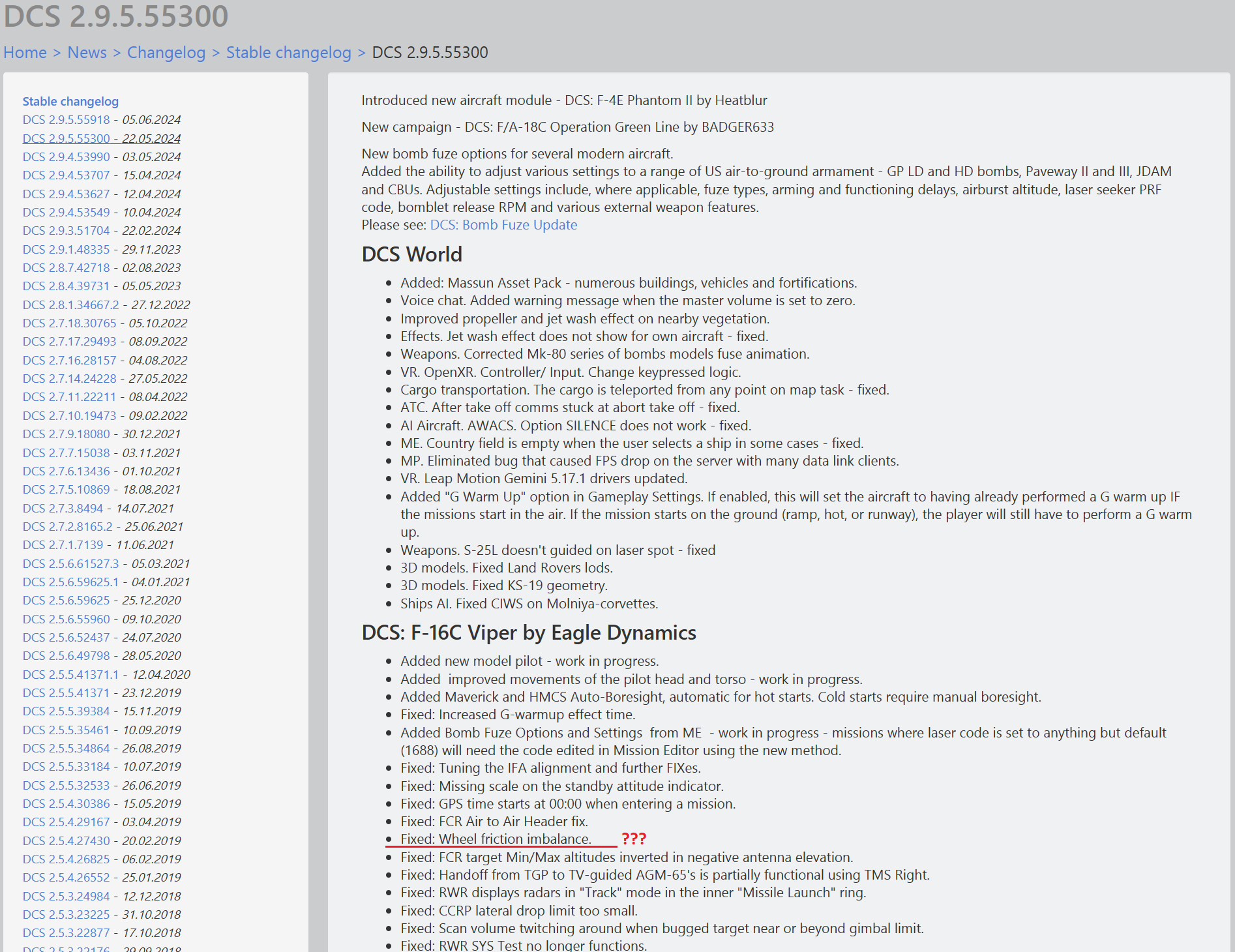
Task: Open Changelog breadcrumb link
Action: point(166,52)
